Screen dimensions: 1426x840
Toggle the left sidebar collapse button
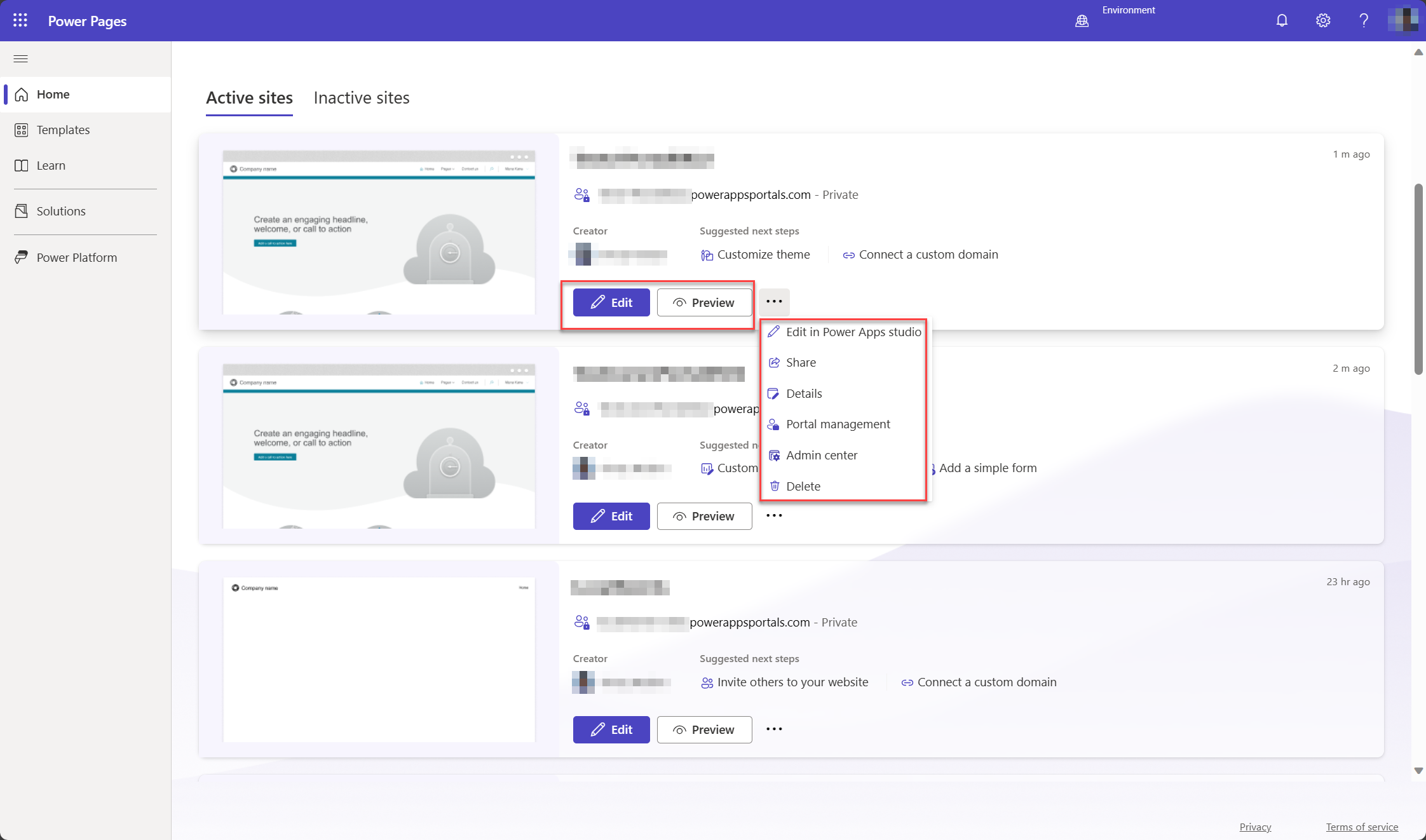click(x=20, y=57)
